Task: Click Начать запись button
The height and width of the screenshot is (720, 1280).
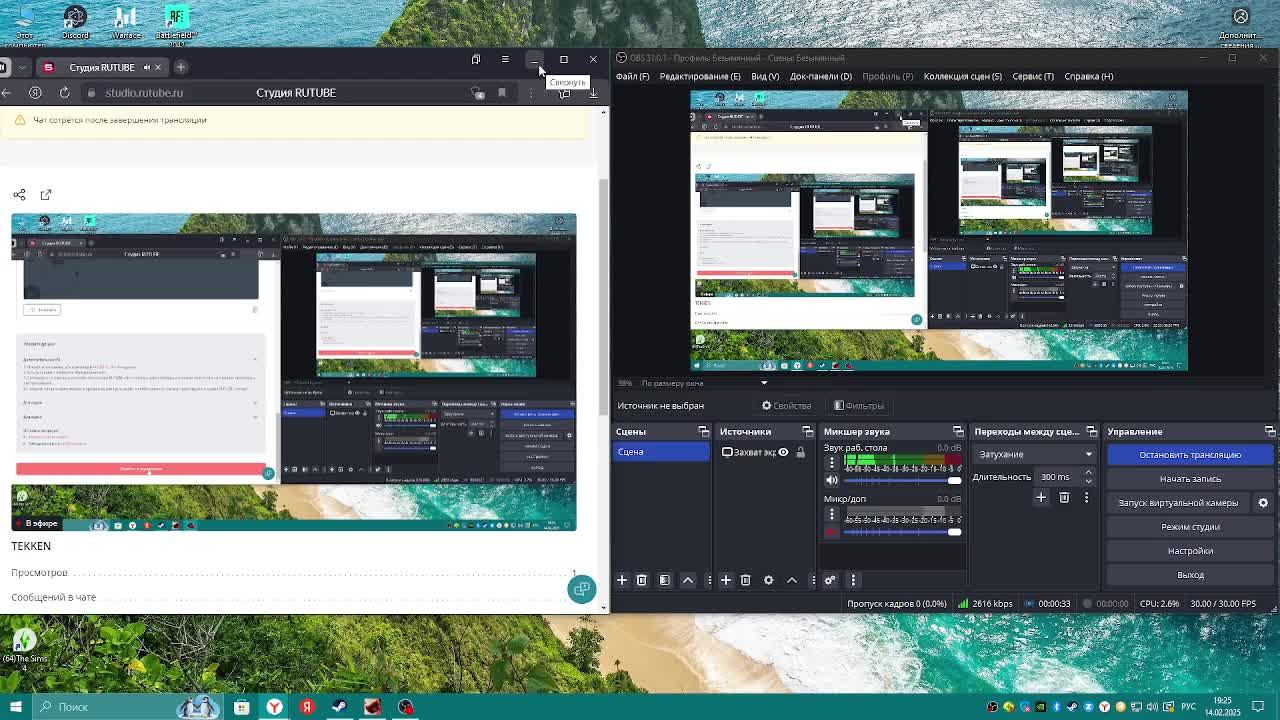Action: pos(1190,479)
